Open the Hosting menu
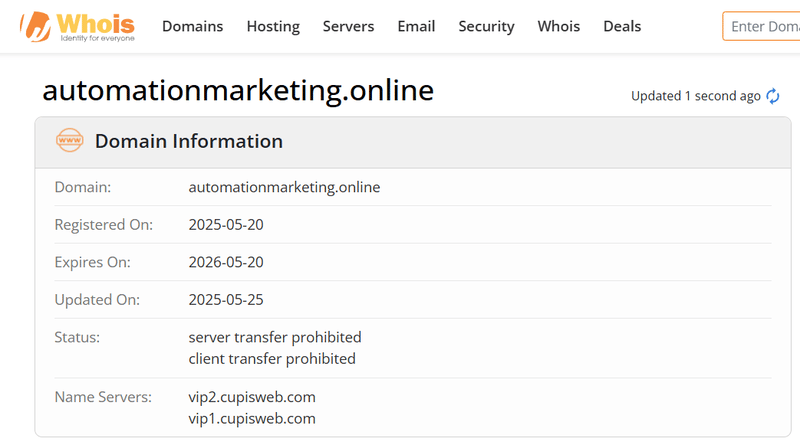Screen dimensions: 800x445 coord(273,26)
